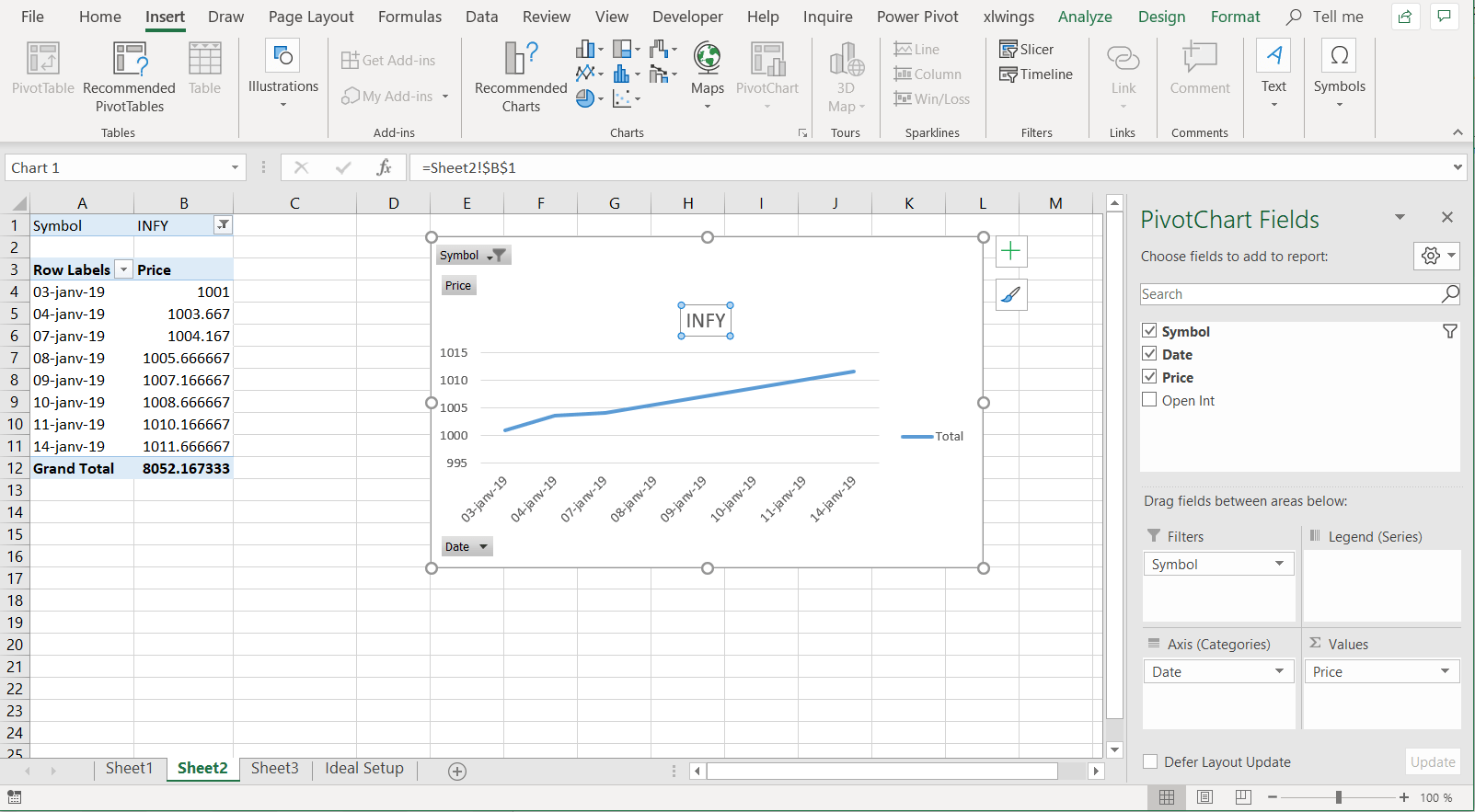Open Price dropdown in Values area
The image size is (1475, 812).
coord(1445,671)
